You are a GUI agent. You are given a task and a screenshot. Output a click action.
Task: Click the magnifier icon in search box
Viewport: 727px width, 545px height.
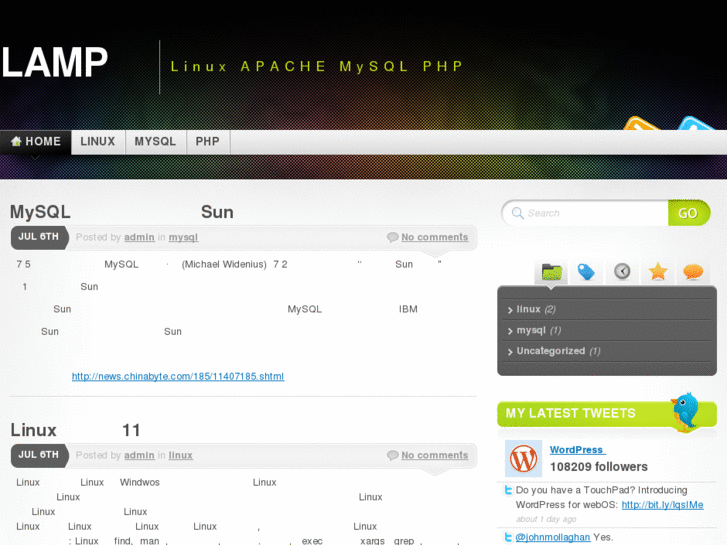pos(517,213)
